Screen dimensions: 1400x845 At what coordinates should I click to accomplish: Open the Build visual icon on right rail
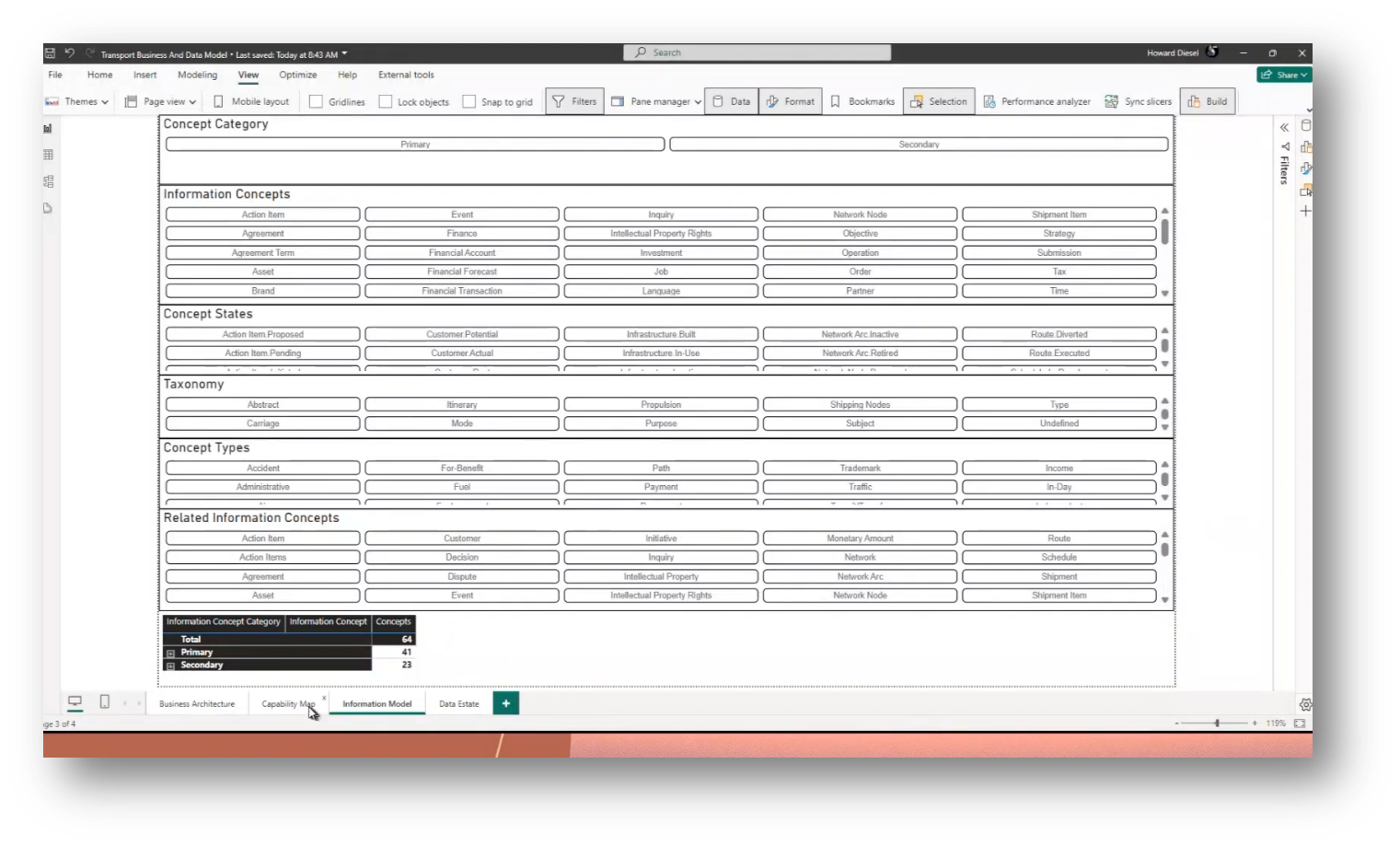tap(1305, 147)
